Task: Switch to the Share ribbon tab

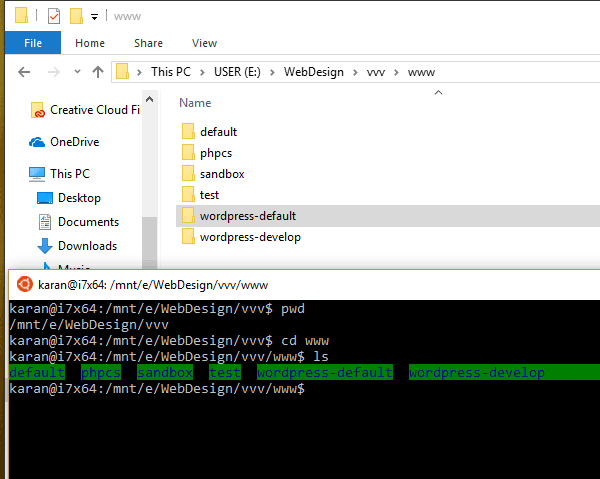Action: click(x=148, y=43)
